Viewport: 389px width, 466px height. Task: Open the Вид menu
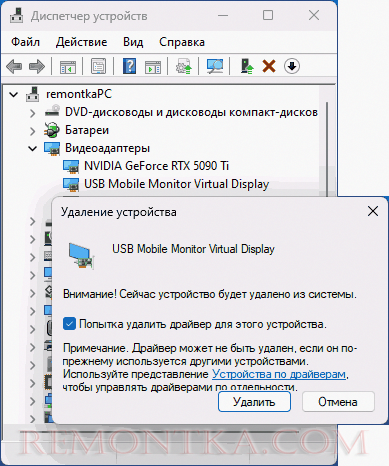133,42
